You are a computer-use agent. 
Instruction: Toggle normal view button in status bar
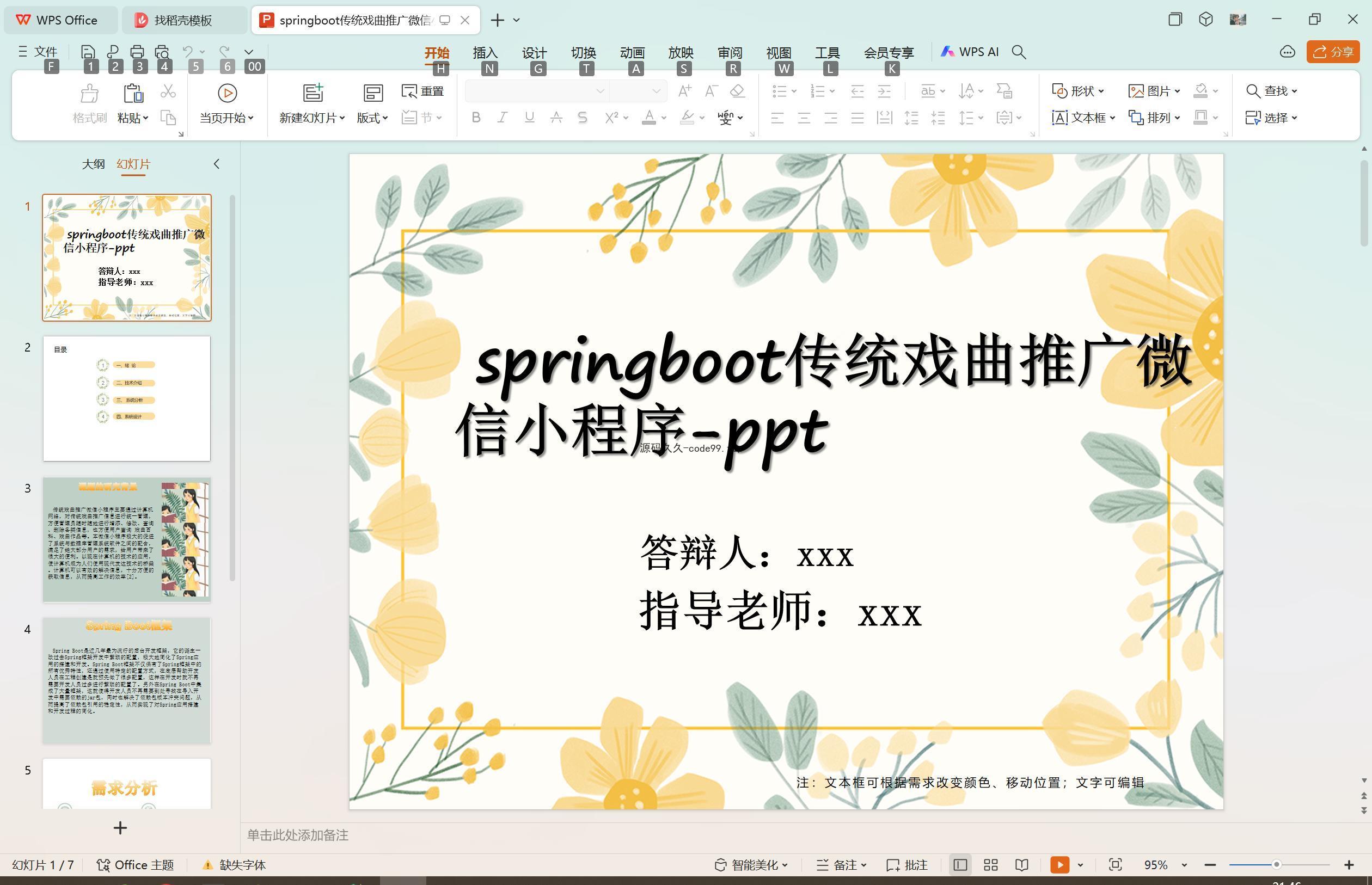[959, 864]
